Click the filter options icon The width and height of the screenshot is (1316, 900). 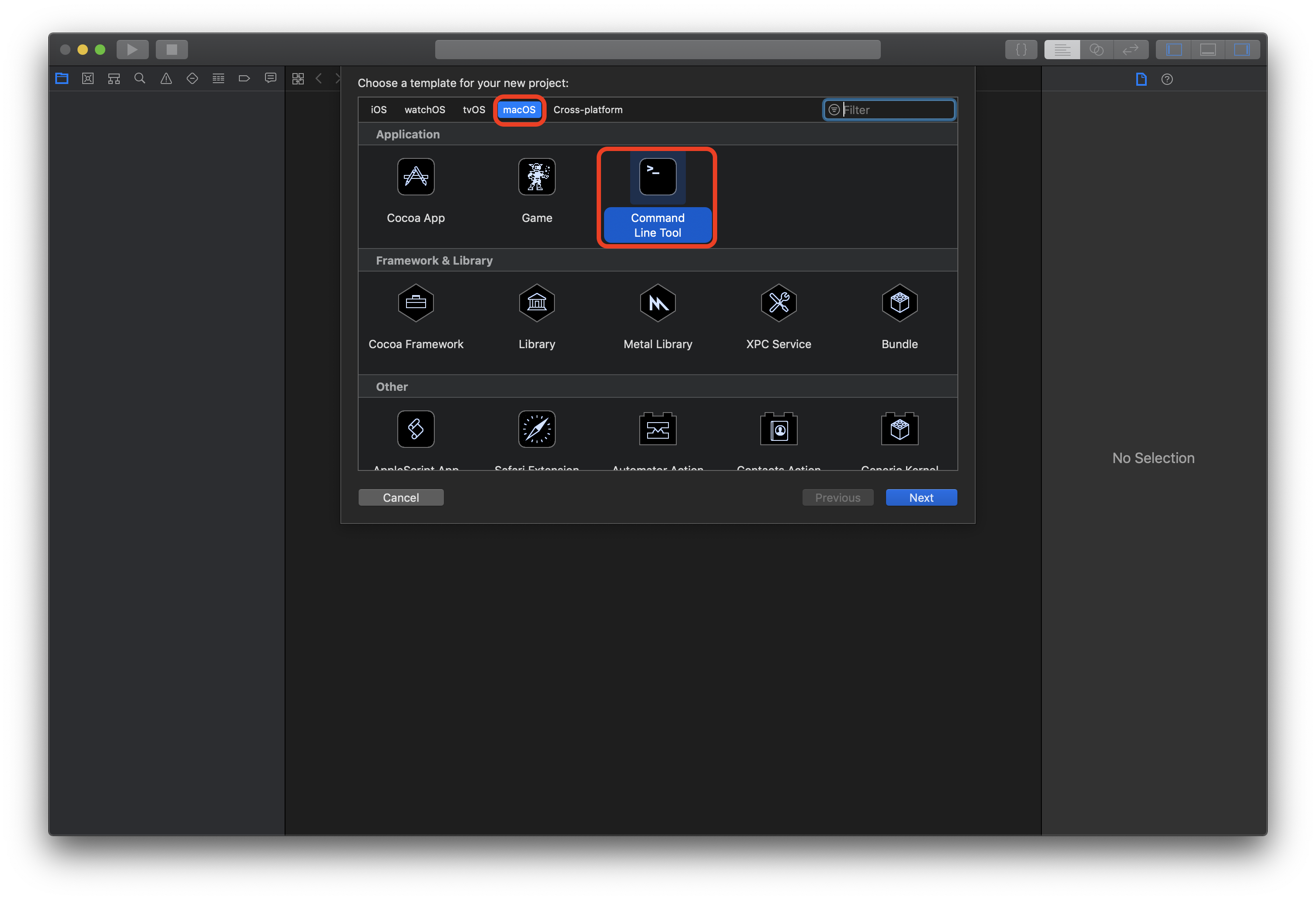[833, 110]
